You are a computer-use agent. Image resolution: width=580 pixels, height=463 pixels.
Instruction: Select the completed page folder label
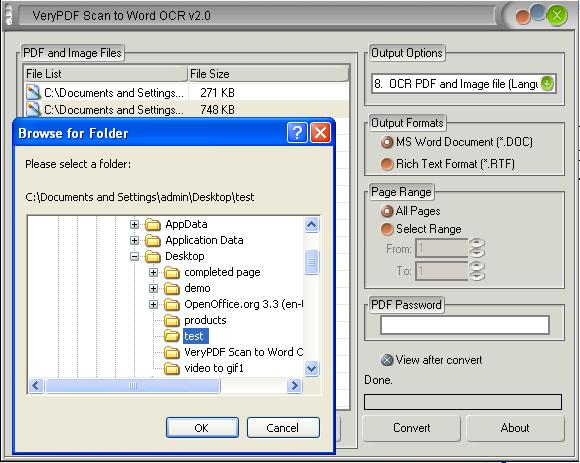[222, 273]
